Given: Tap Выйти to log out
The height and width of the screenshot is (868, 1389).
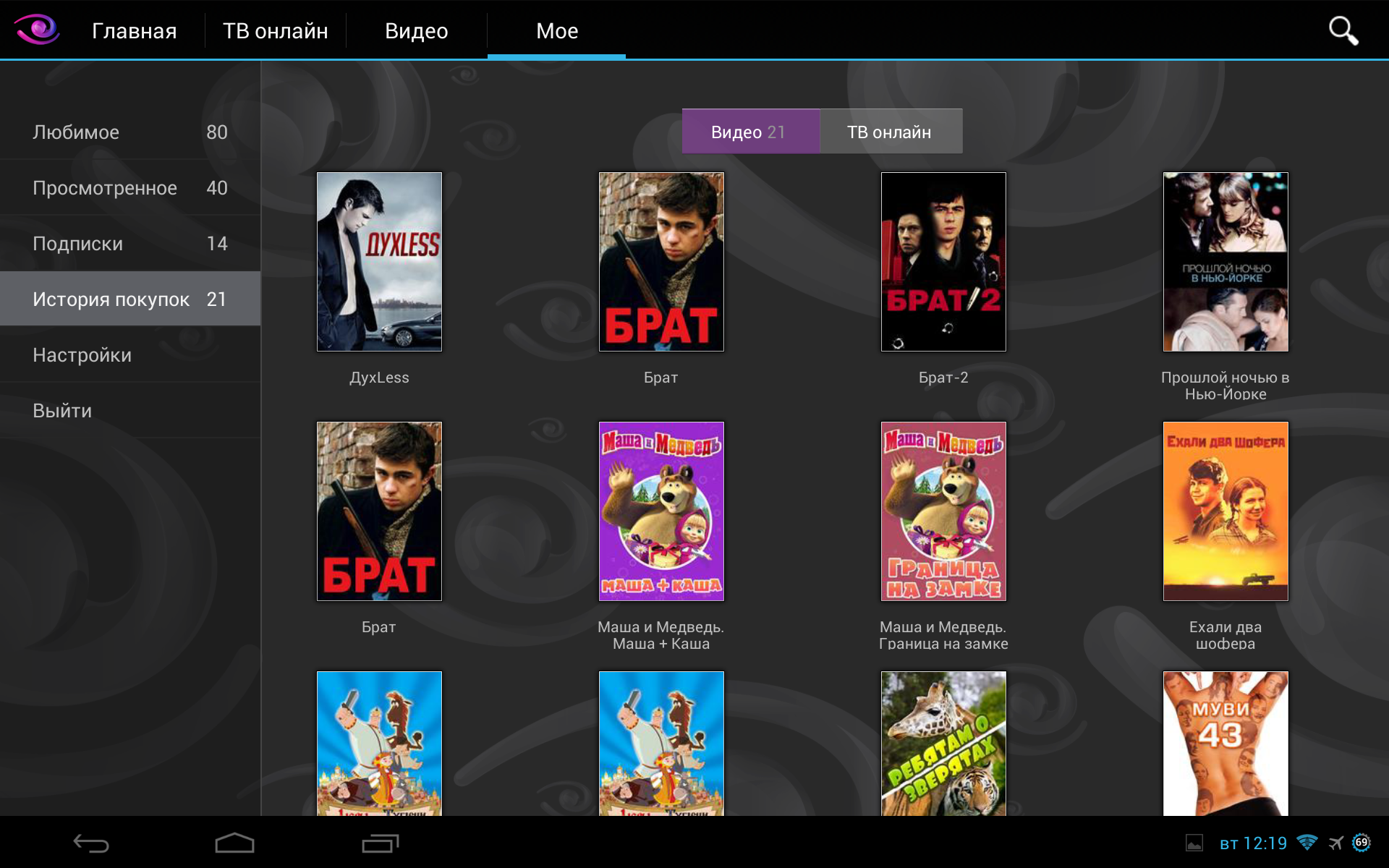Looking at the screenshot, I should point(130,410).
